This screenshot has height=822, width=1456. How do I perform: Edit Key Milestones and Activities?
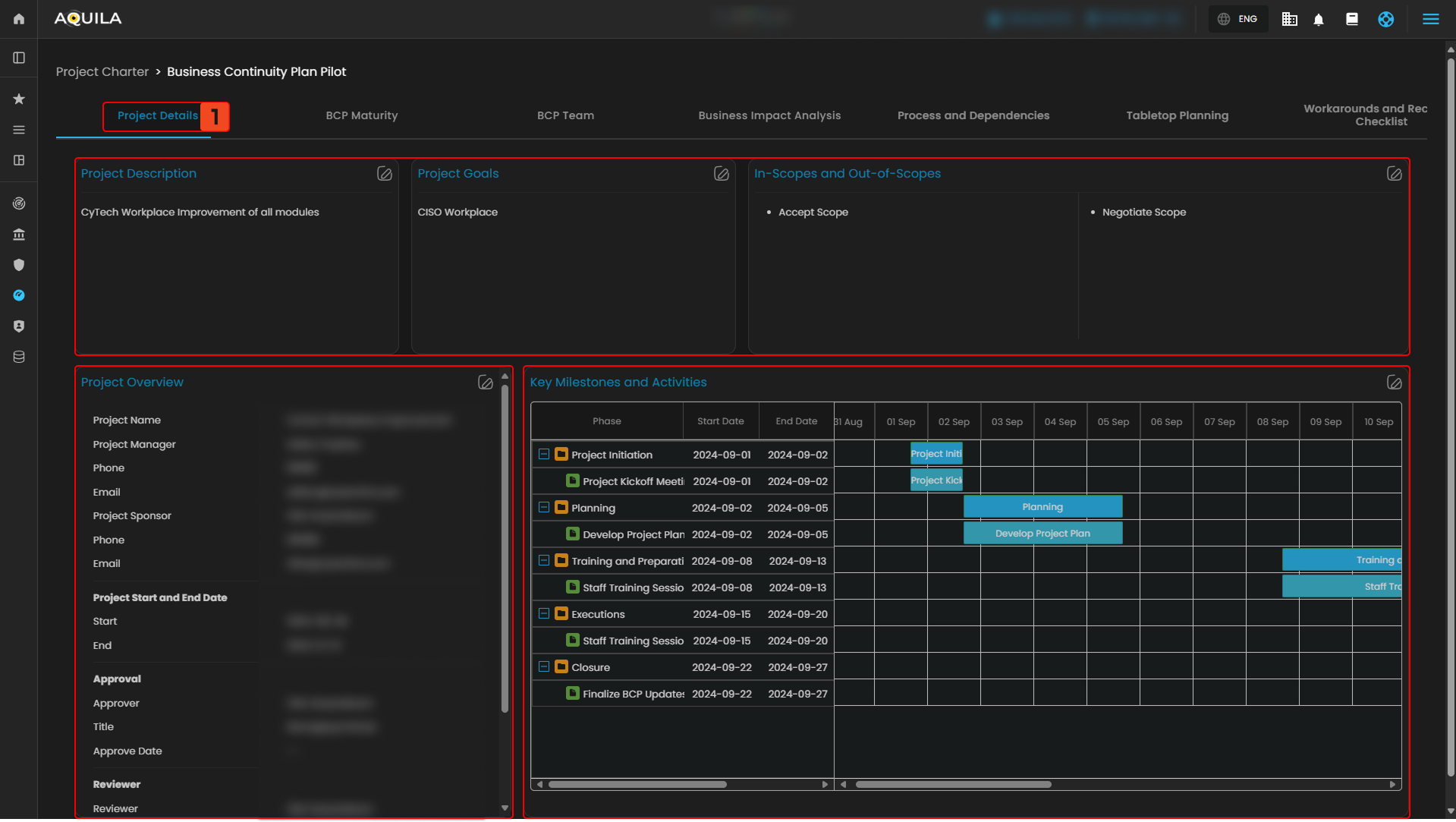[1394, 383]
